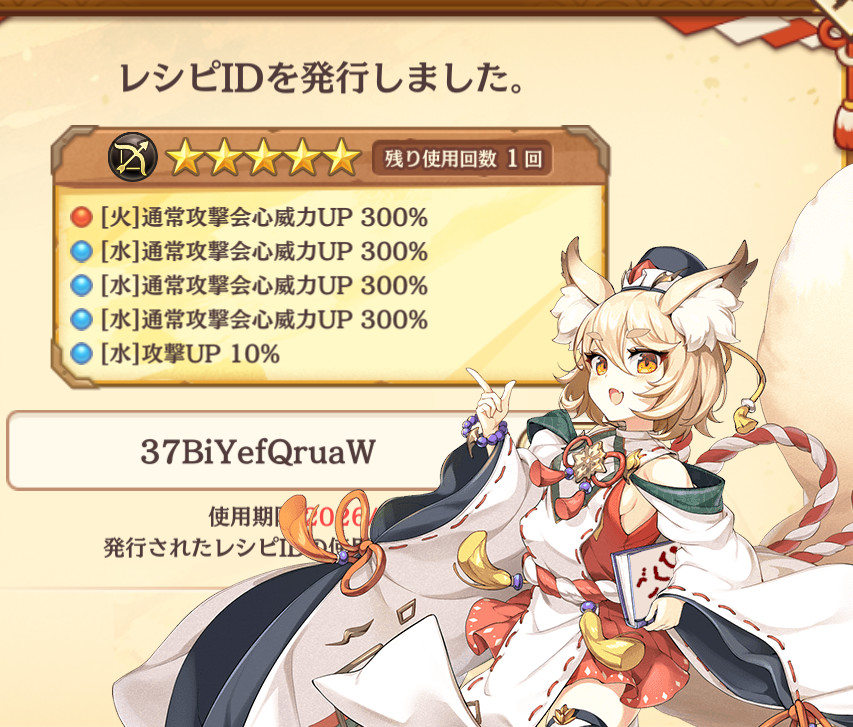Click the blue orb beside [水]攻撃UP 10%
This screenshot has height=727, width=853.
tap(82, 354)
